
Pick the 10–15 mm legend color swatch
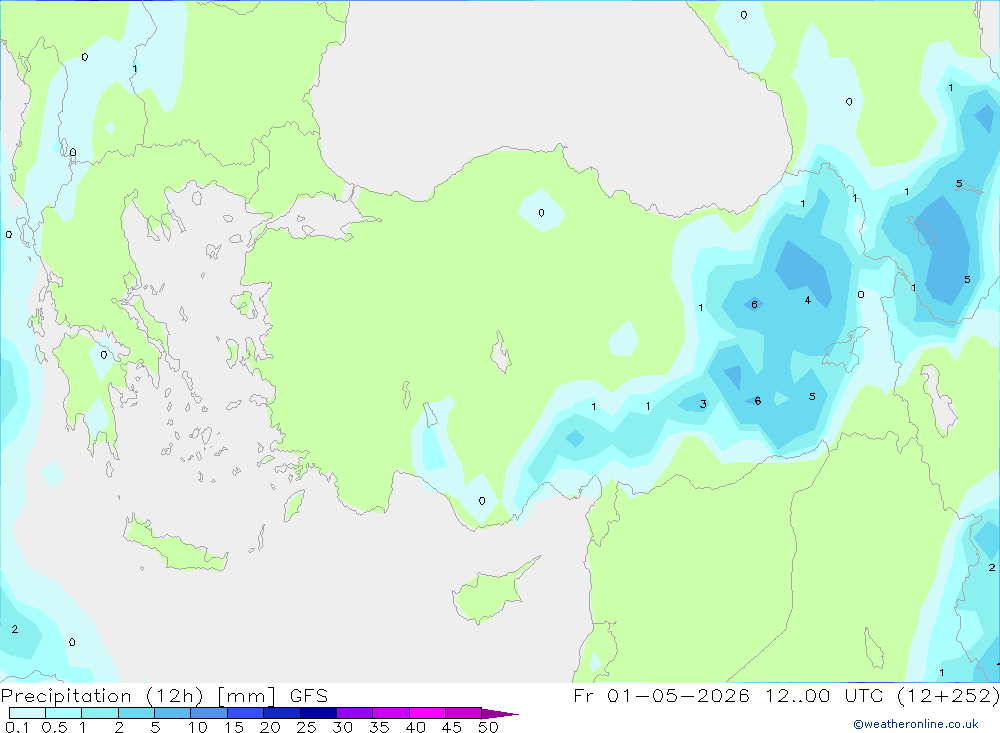(209, 713)
